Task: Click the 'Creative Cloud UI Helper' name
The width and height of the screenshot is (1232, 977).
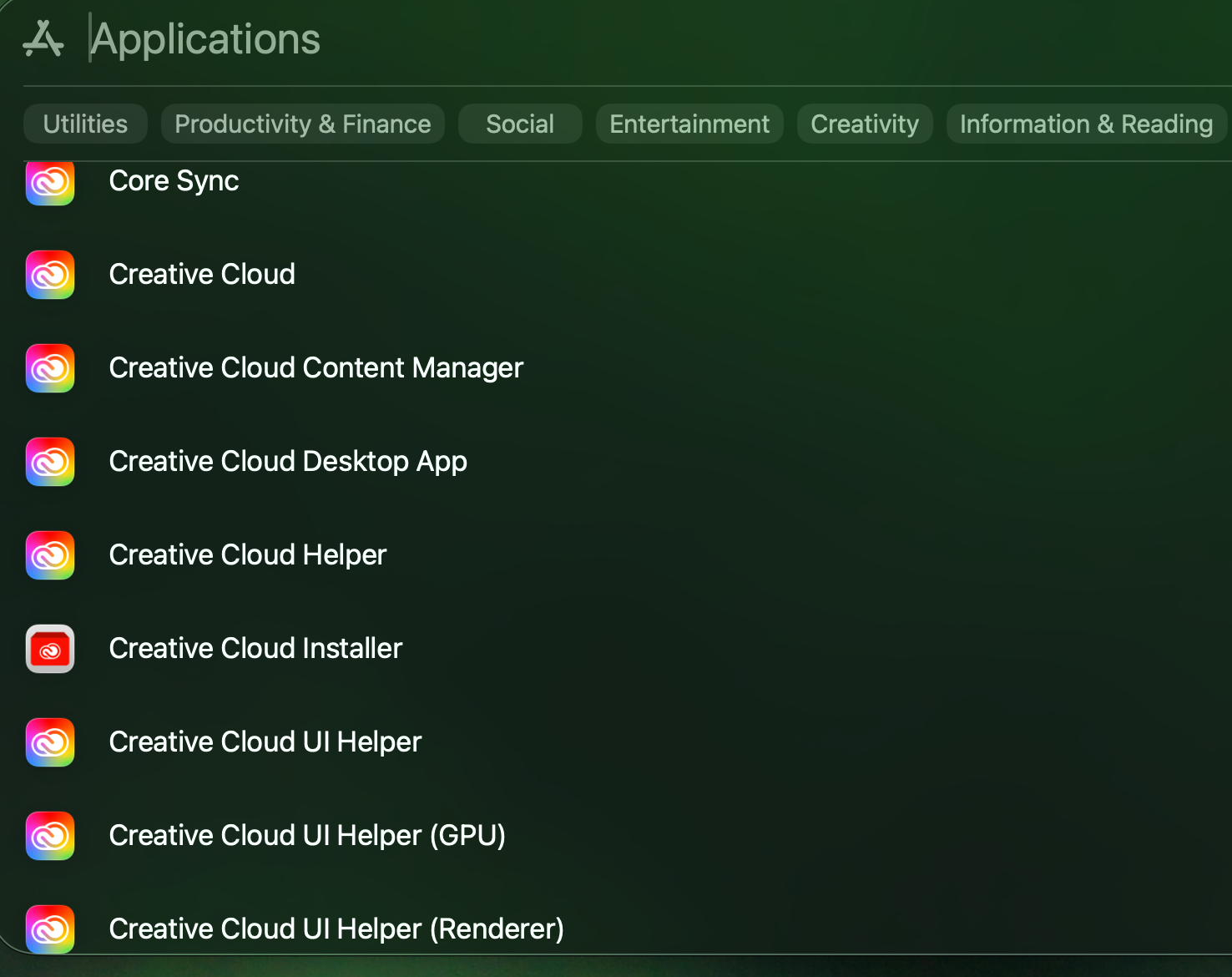Action: click(265, 742)
